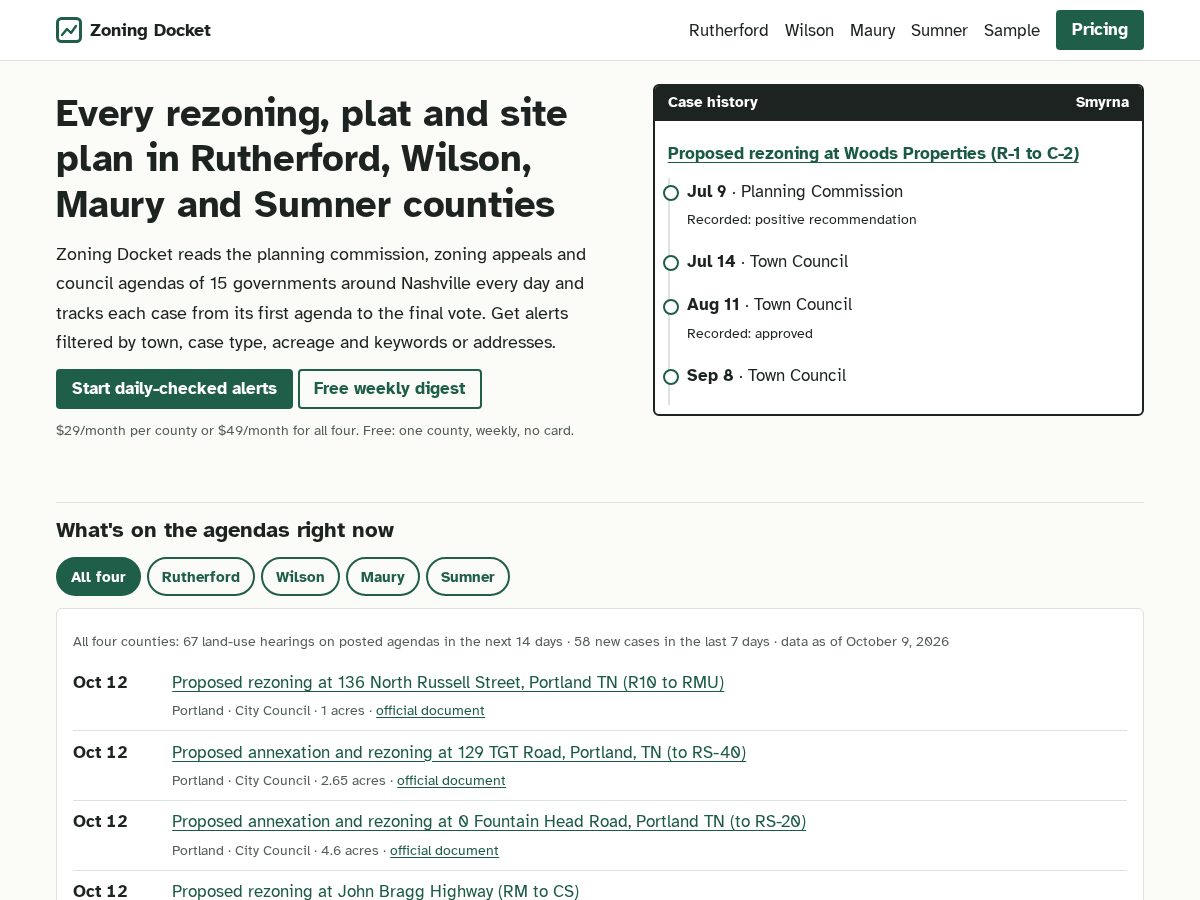This screenshot has height=900, width=1200.
Task: Open John Bragg Highway rezoning case
Action: point(375,891)
